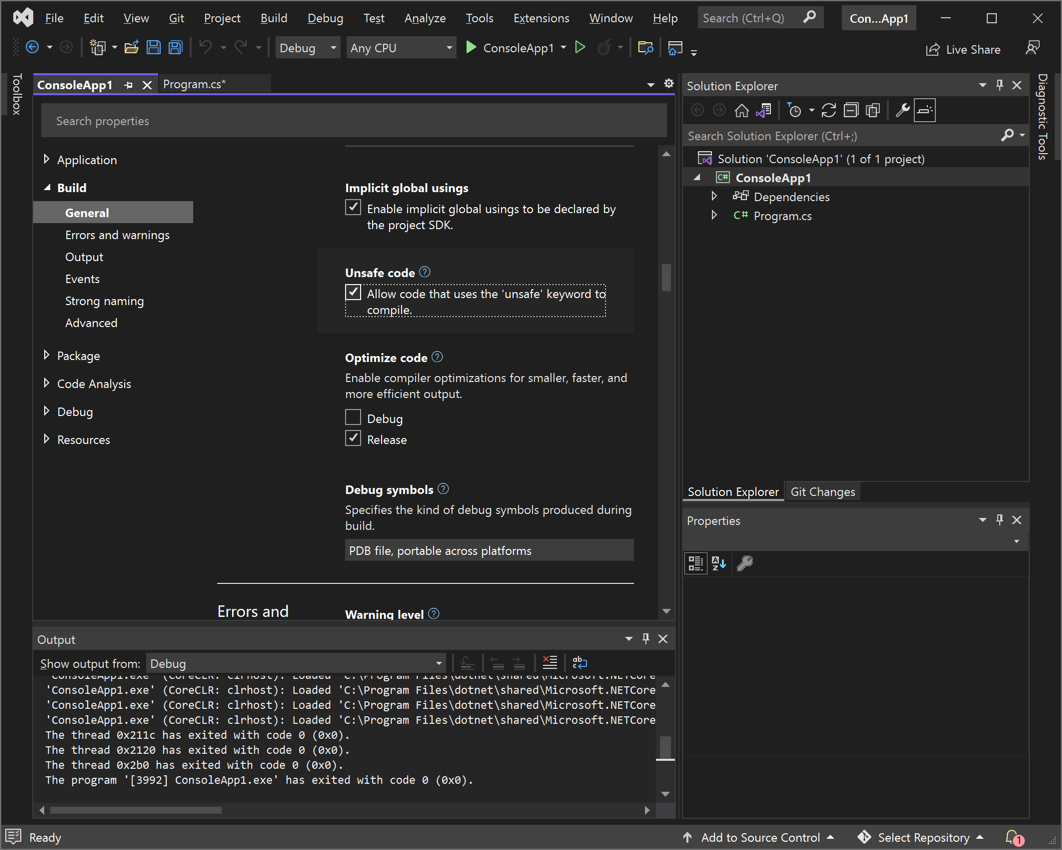Click the Property Pages wrench icon
This screenshot has height=850, width=1062.
tap(744, 563)
